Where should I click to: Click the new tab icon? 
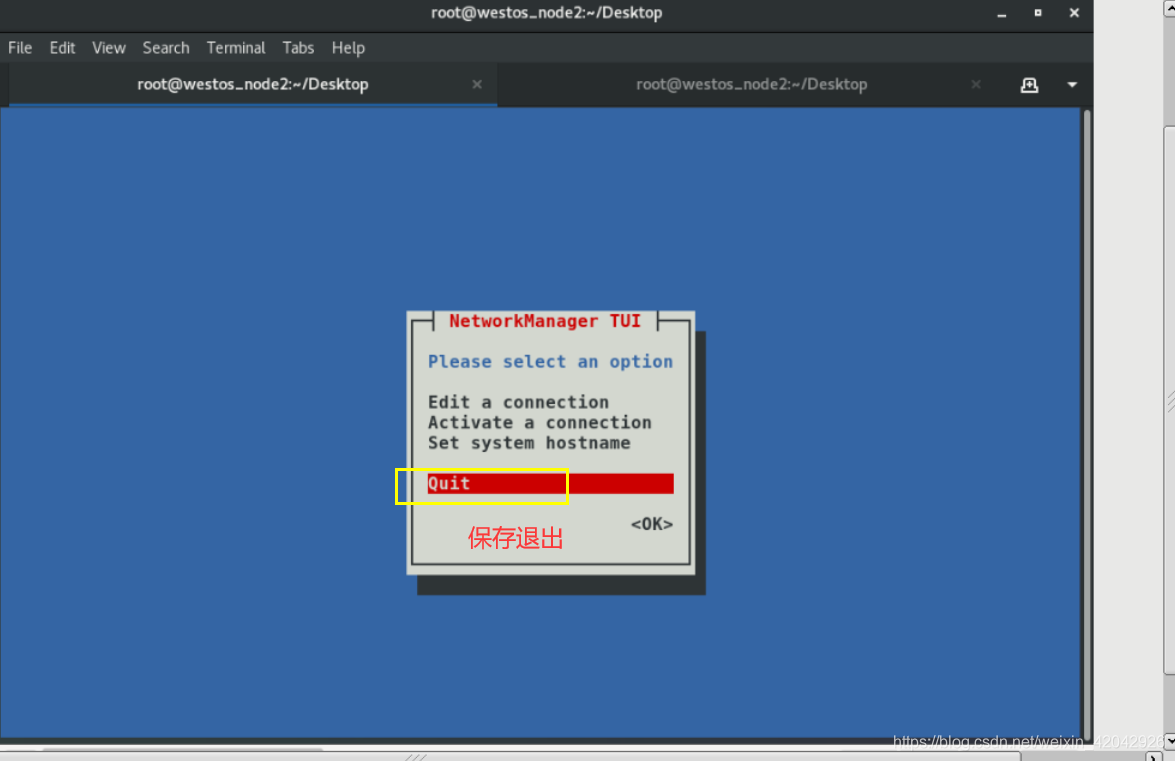pos(1030,85)
